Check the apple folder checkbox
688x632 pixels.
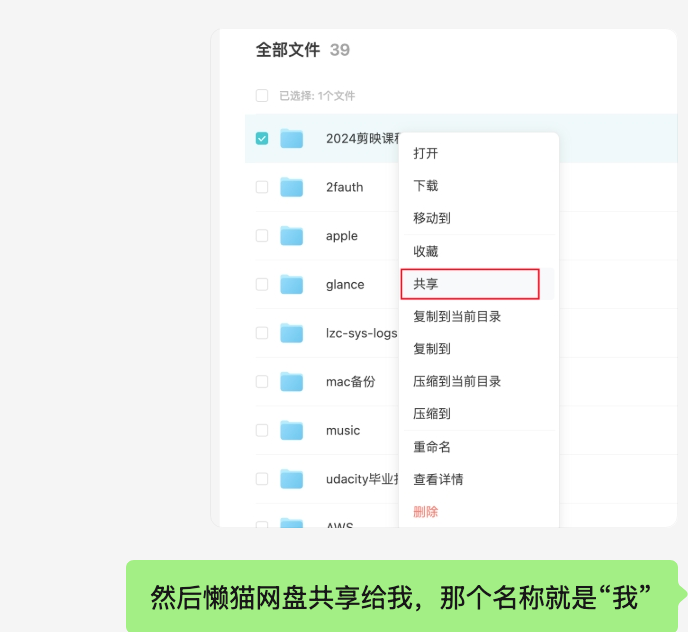[262, 236]
